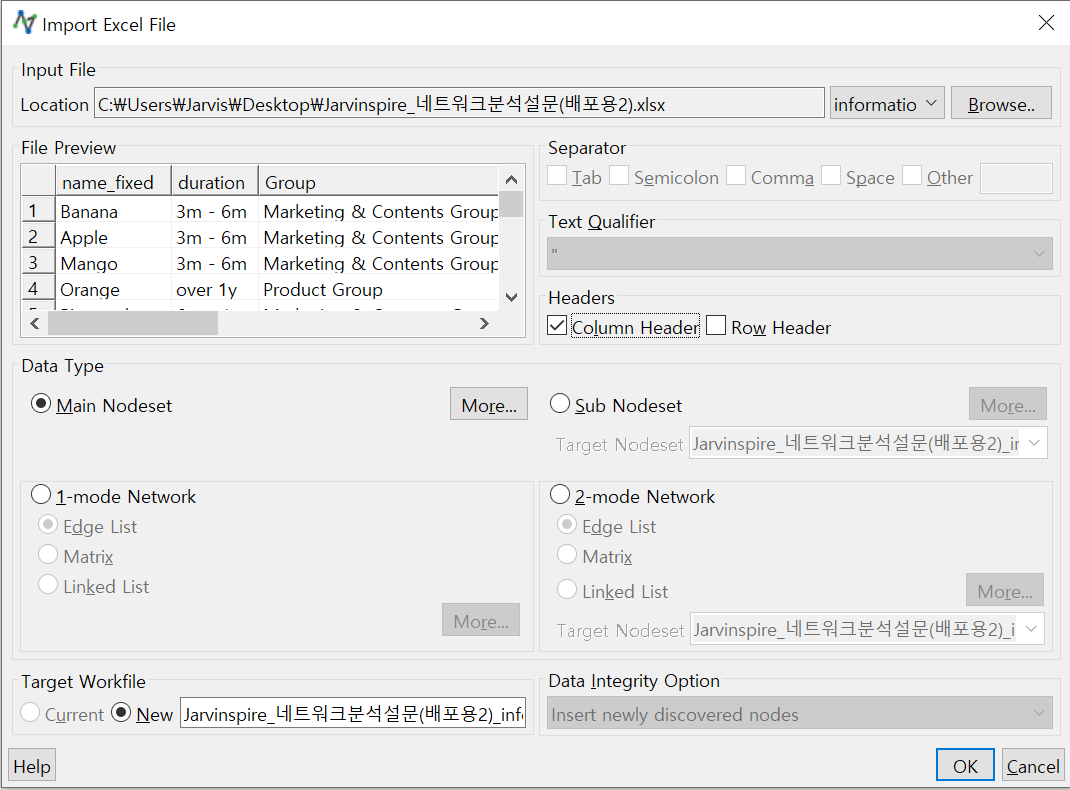Click the Other separator text field
The height and width of the screenshot is (790, 1070).
point(1016,178)
